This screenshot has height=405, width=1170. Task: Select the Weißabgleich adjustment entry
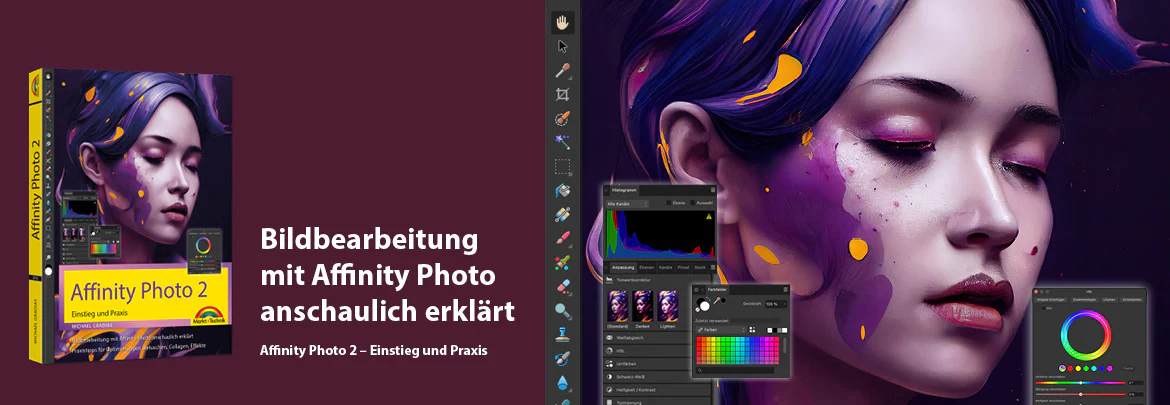tap(657, 338)
